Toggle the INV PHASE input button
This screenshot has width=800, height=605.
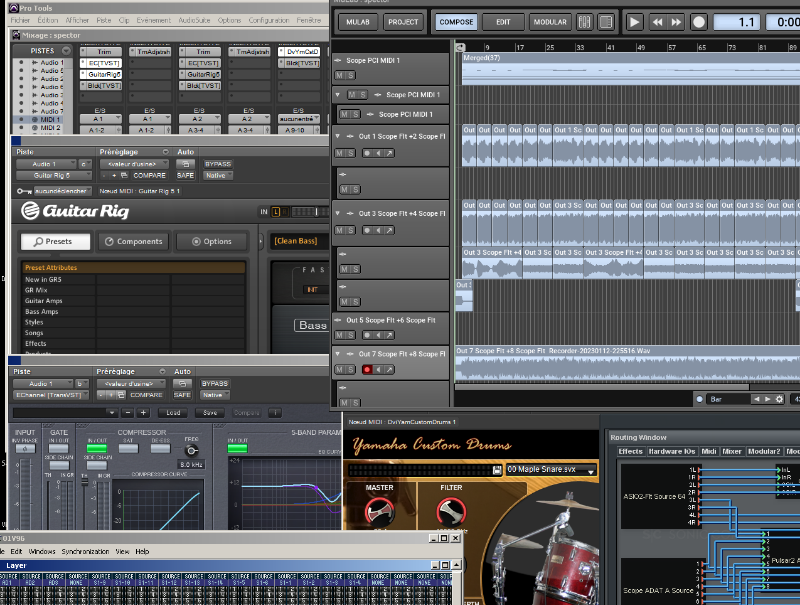[25, 448]
